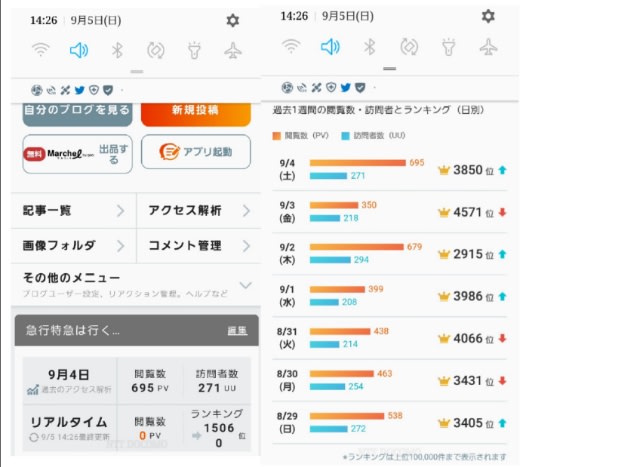
Task: Open 画像フォルダ chevron
Action: (x=120, y=246)
